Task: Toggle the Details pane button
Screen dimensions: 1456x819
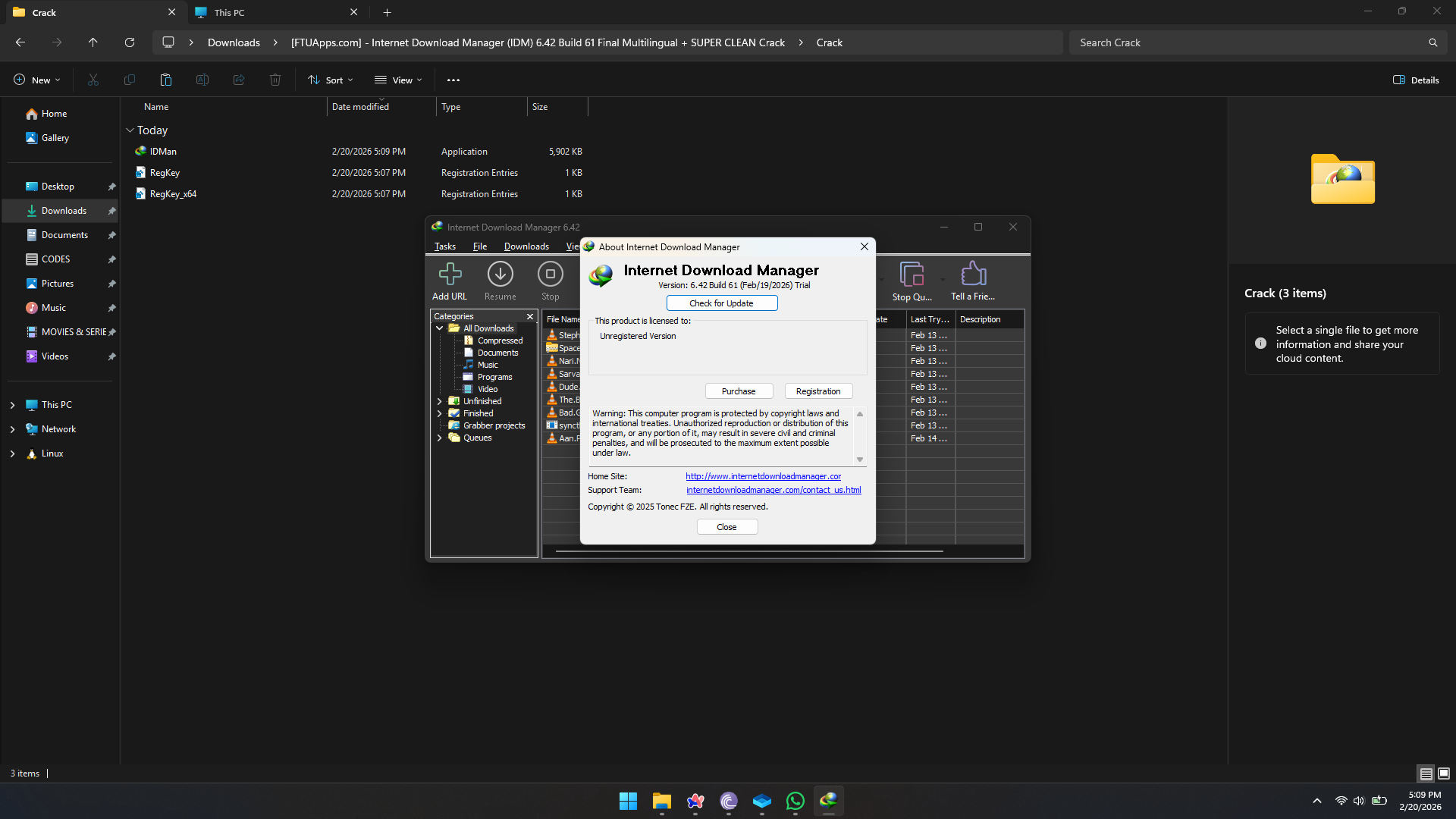Action: [1416, 80]
